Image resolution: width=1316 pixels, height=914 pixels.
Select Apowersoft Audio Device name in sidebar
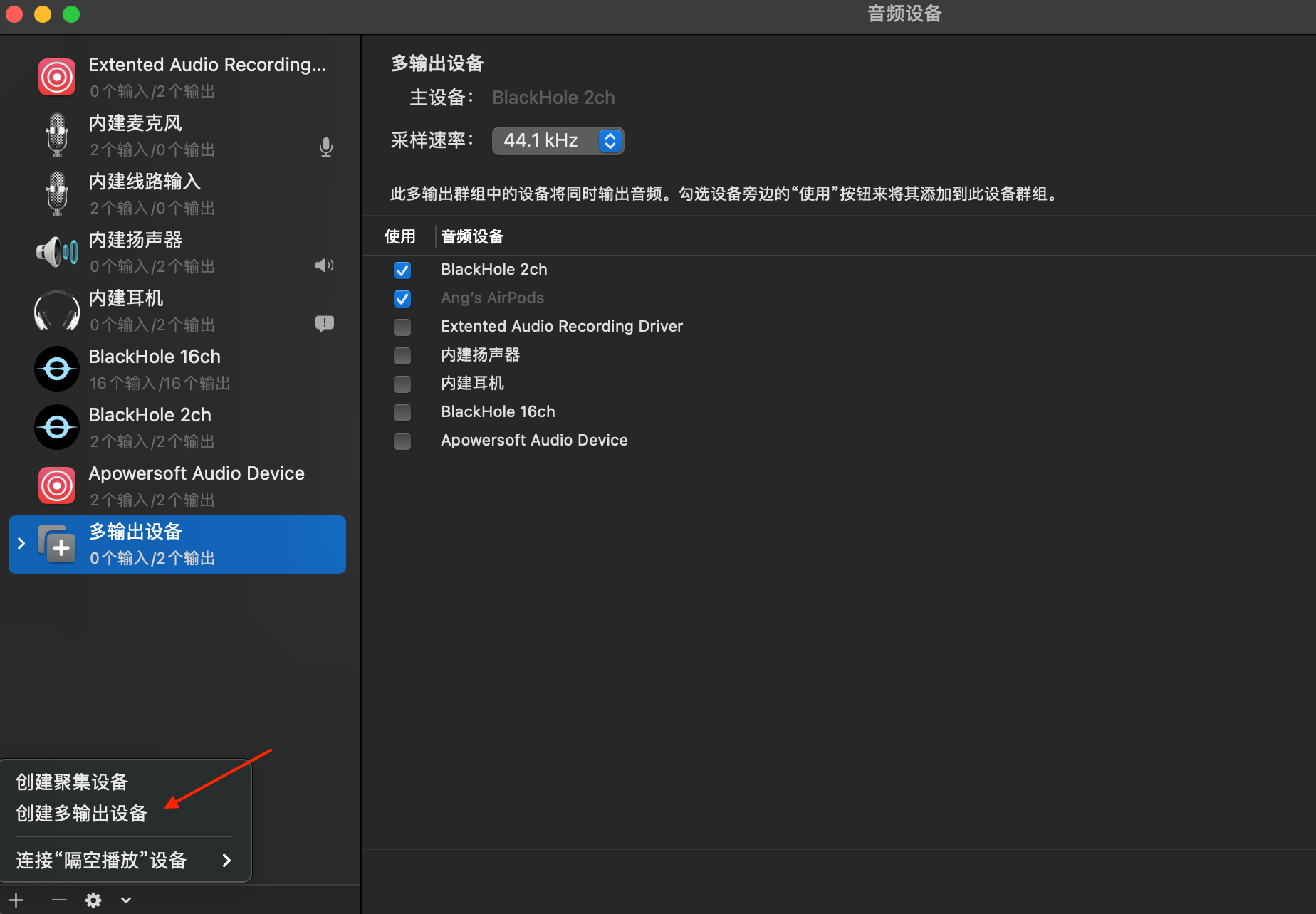[x=197, y=473]
